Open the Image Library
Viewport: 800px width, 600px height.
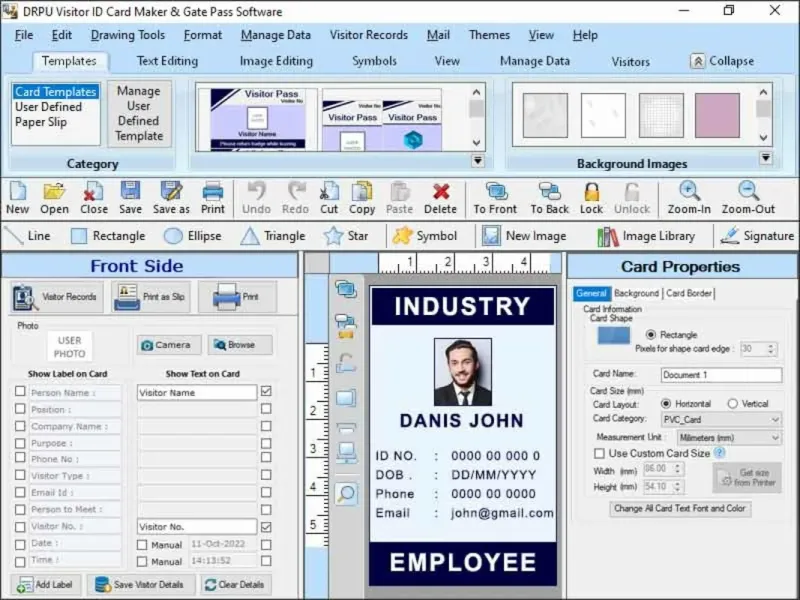pos(646,236)
